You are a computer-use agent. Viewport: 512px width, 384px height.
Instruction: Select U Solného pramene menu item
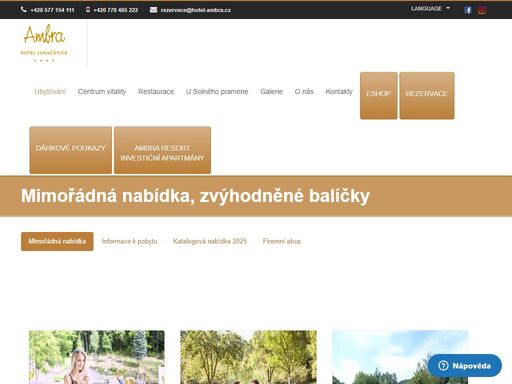[217, 91]
